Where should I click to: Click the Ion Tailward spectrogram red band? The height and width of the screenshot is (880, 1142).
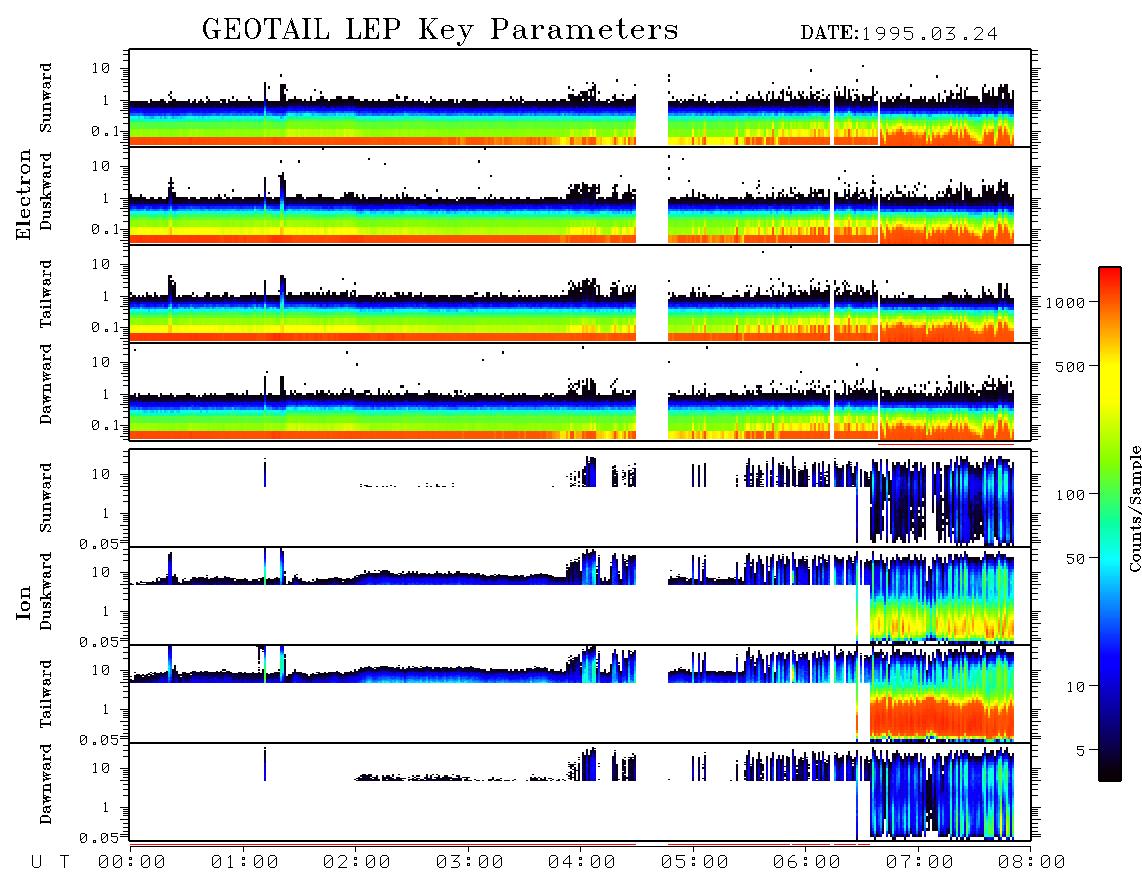point(941,716)
